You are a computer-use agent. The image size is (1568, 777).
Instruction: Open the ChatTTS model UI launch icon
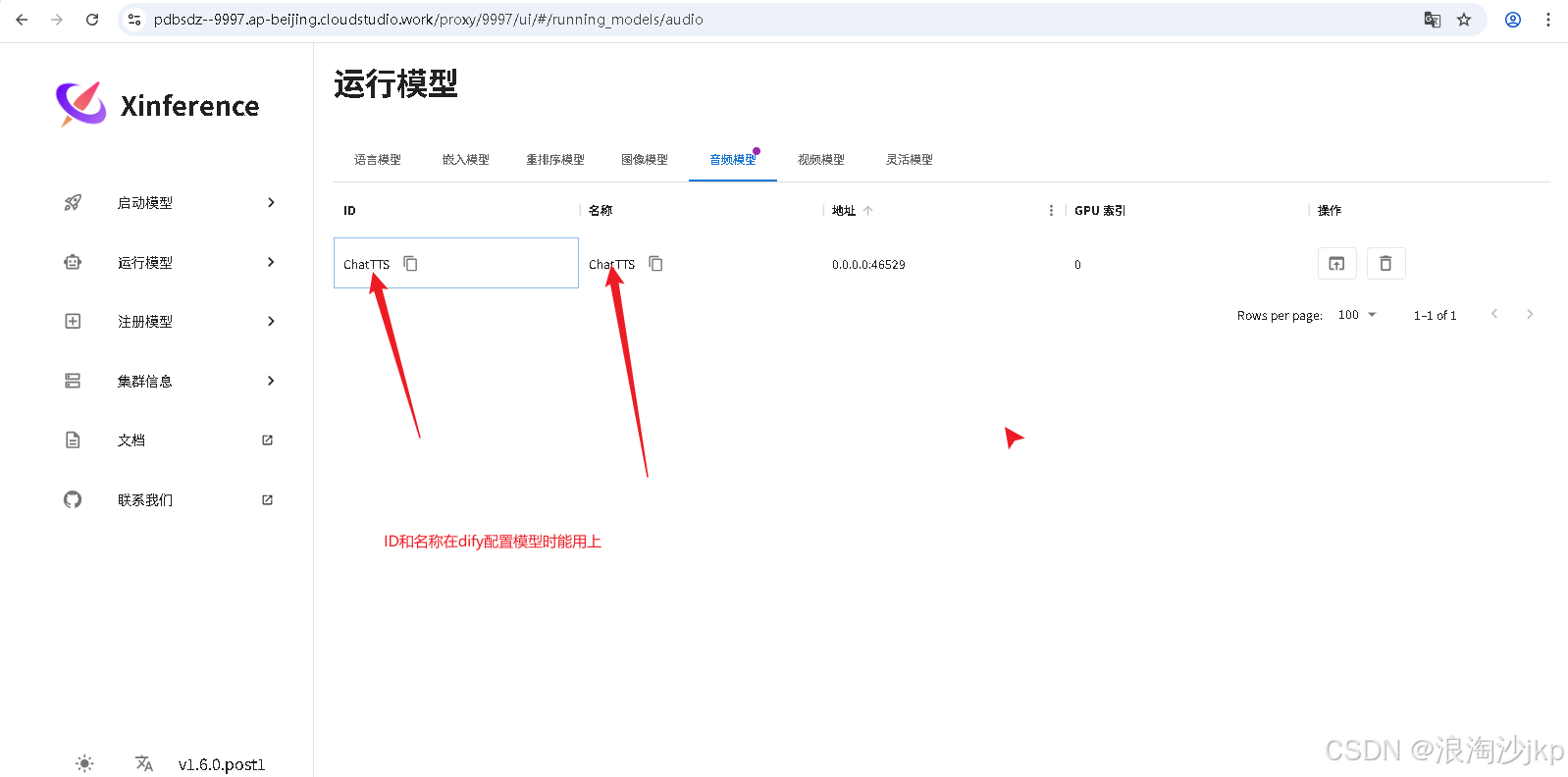(1336, 263)
